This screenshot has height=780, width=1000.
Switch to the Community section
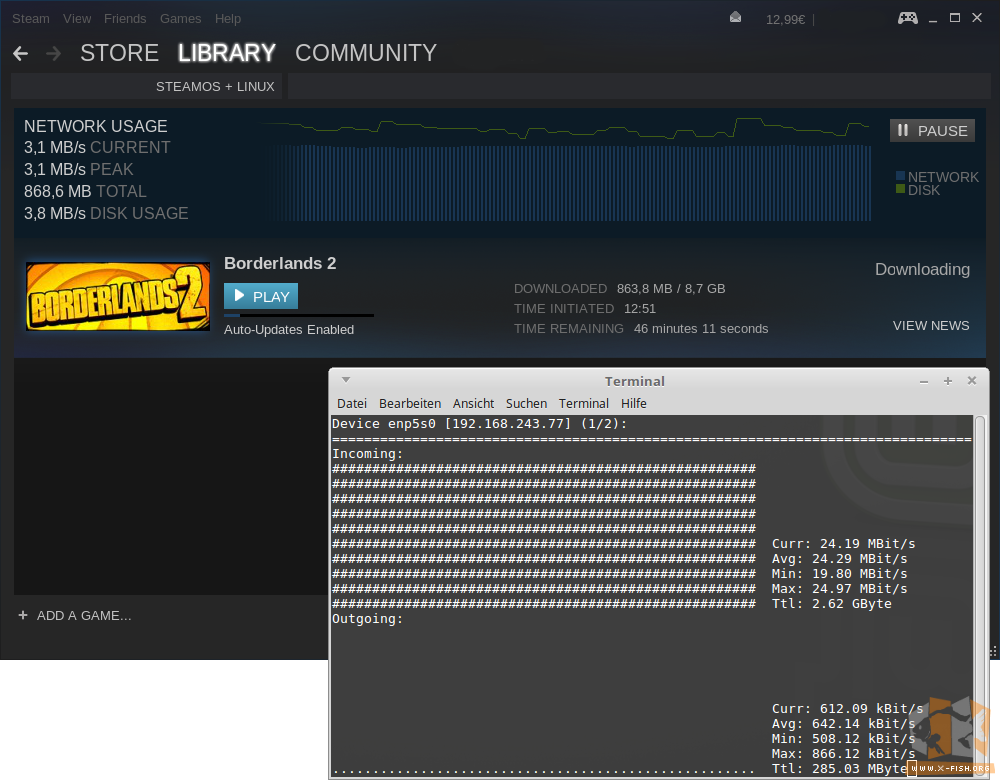(x=365, y=53)
